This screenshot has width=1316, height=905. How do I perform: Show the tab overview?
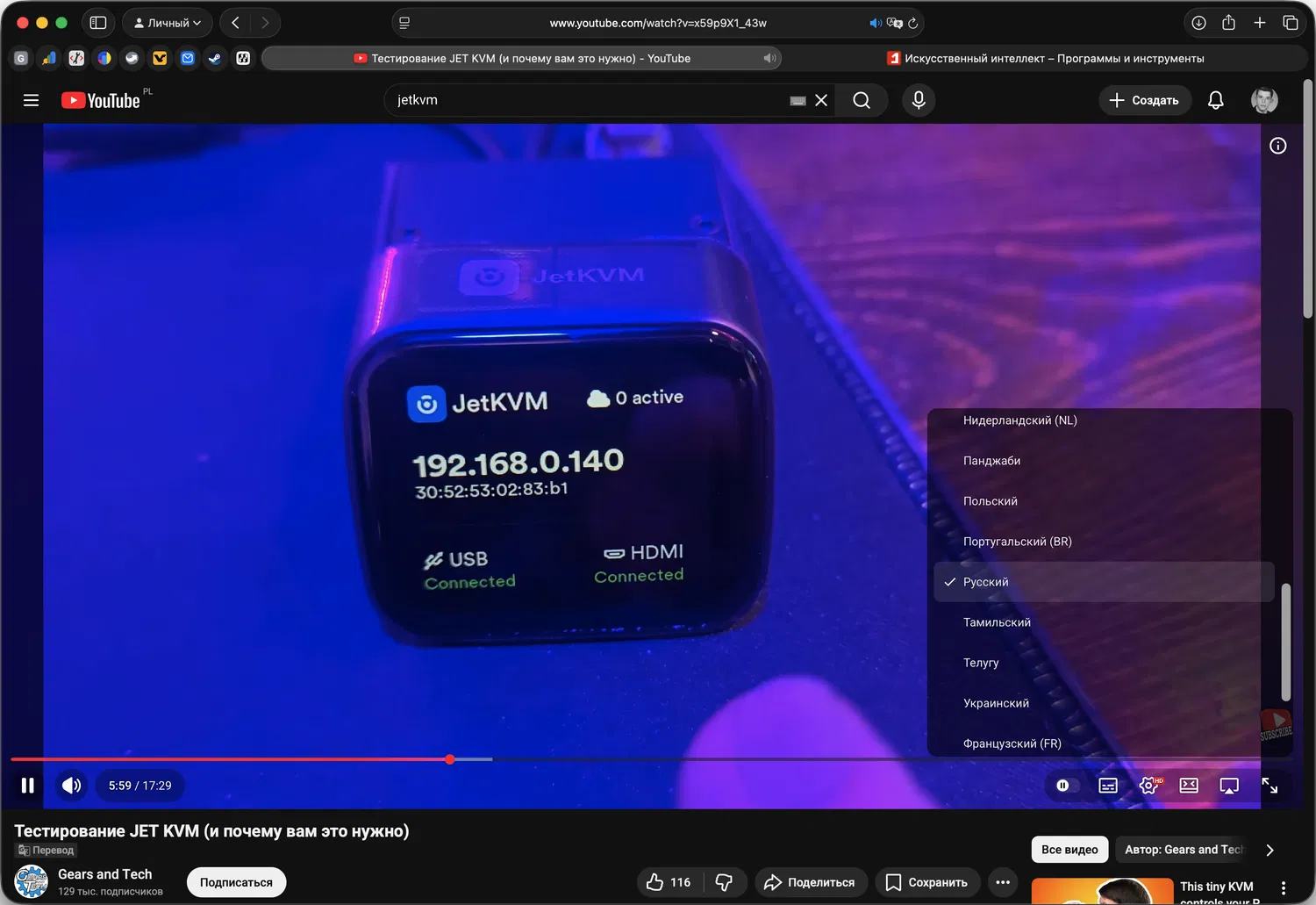[x=1291, y=23]
